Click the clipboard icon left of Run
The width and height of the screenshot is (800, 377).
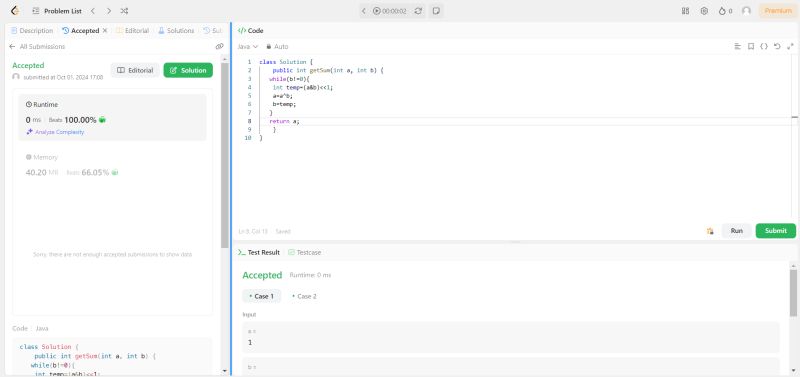(x=710, y=231)
